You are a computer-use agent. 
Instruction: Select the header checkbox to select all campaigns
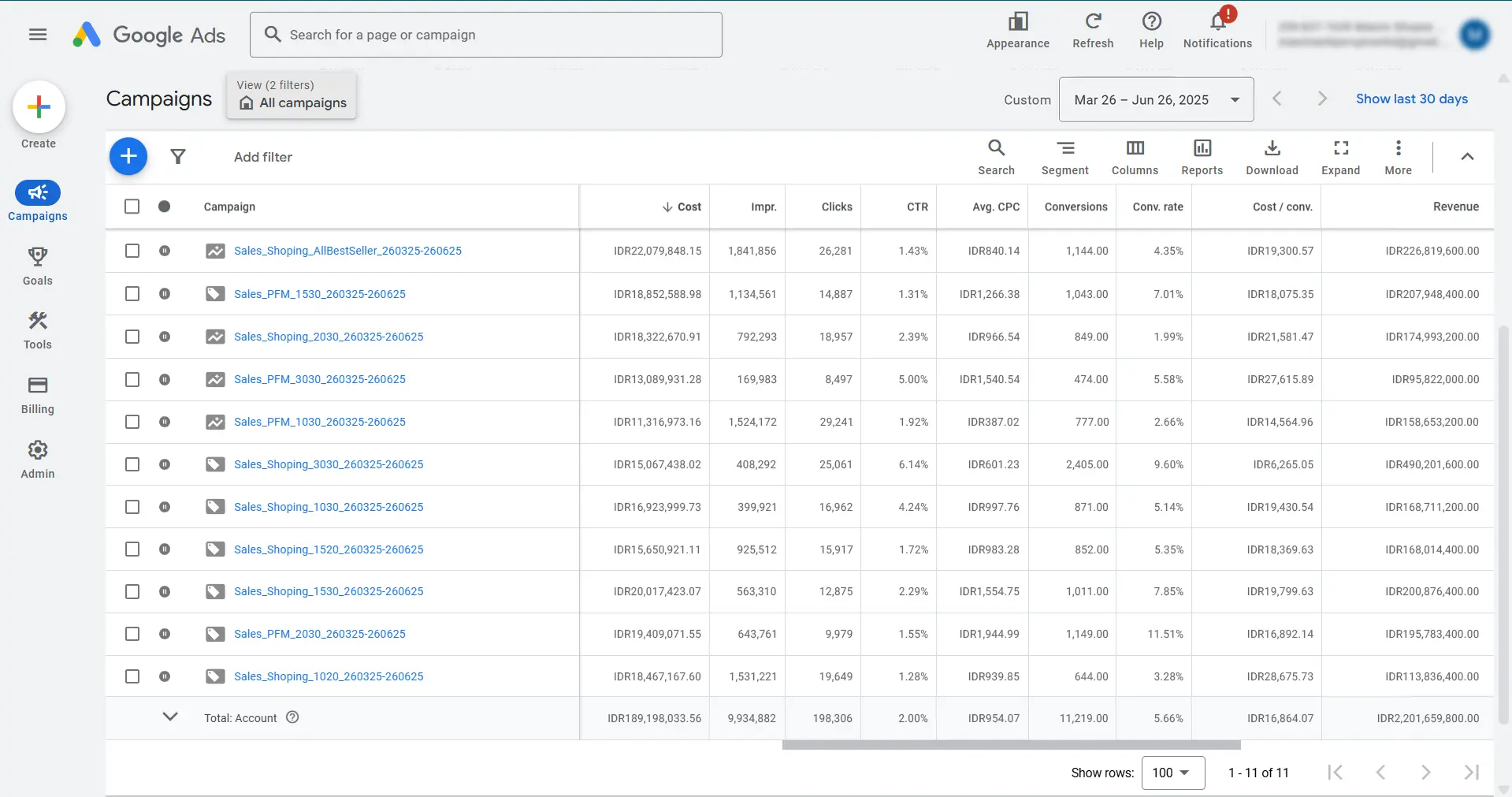tap(132, 206)
